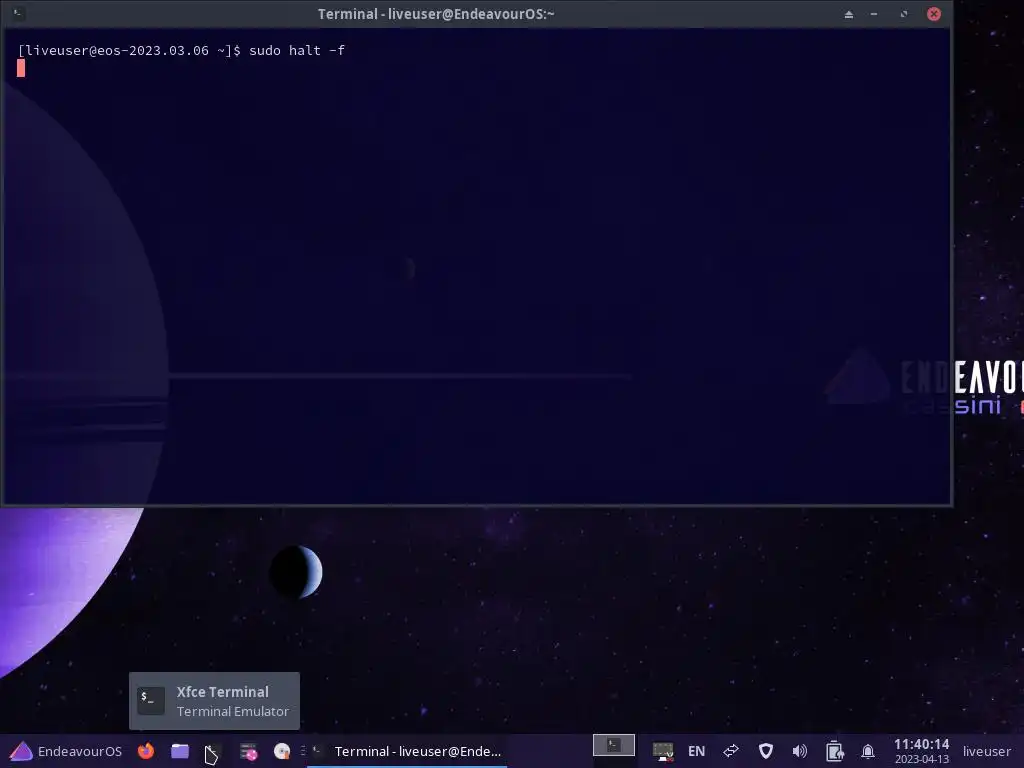The height and width of the screenshot is (768, 1024).
Task: Open the network monitor tray icon
Action: point(663,752)
